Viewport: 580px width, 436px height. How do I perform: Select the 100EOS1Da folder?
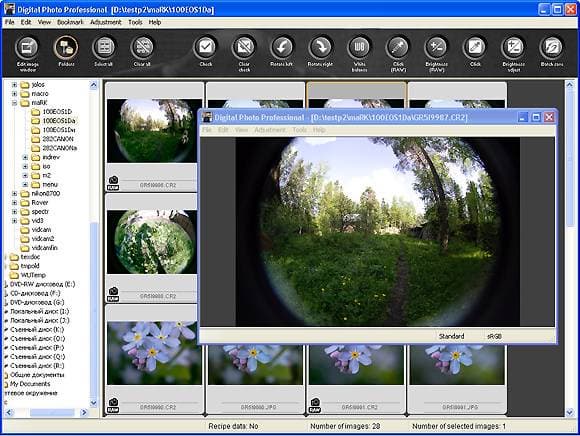pos(58,121)
